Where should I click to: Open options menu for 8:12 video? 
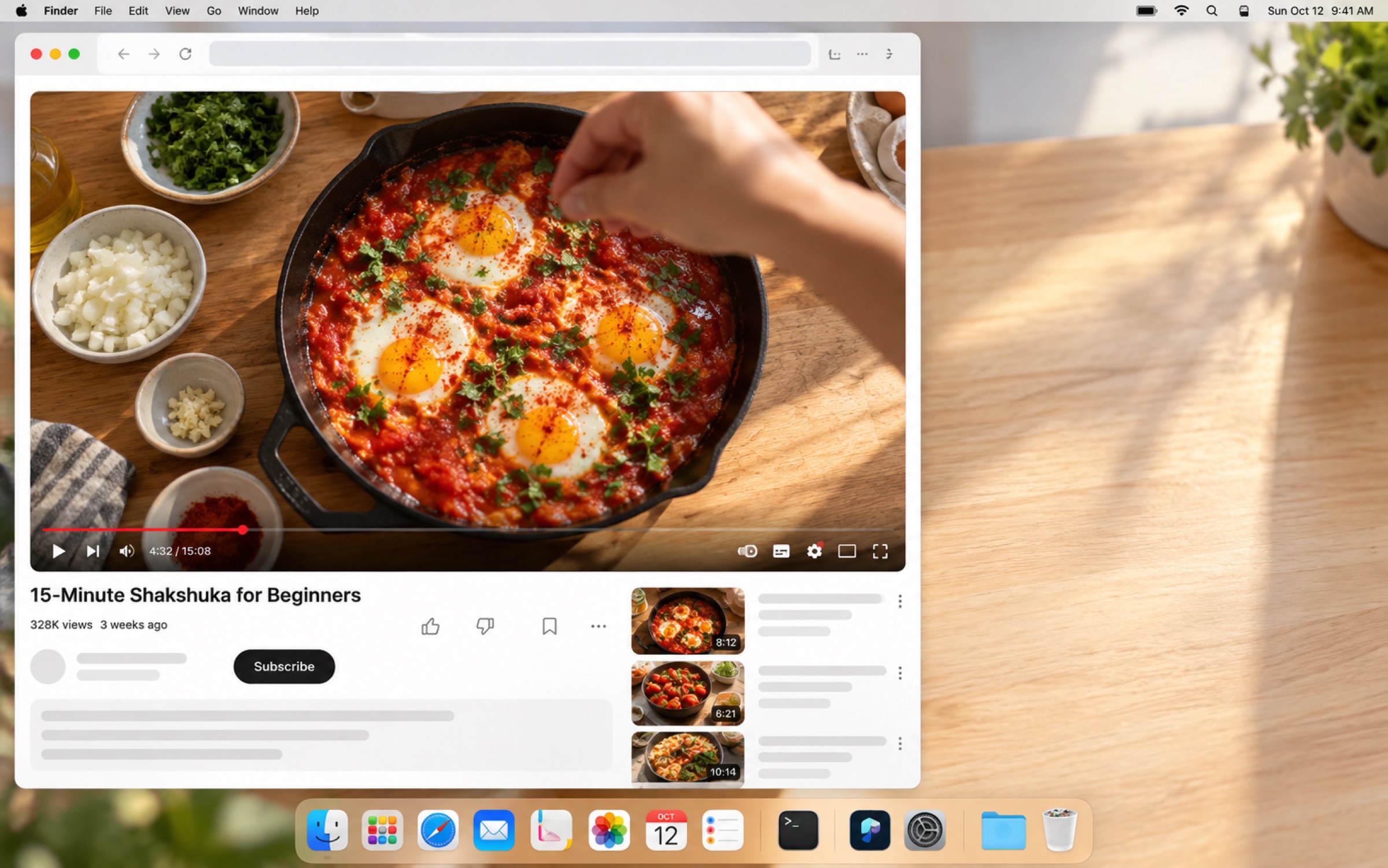[x=900, y=601]
